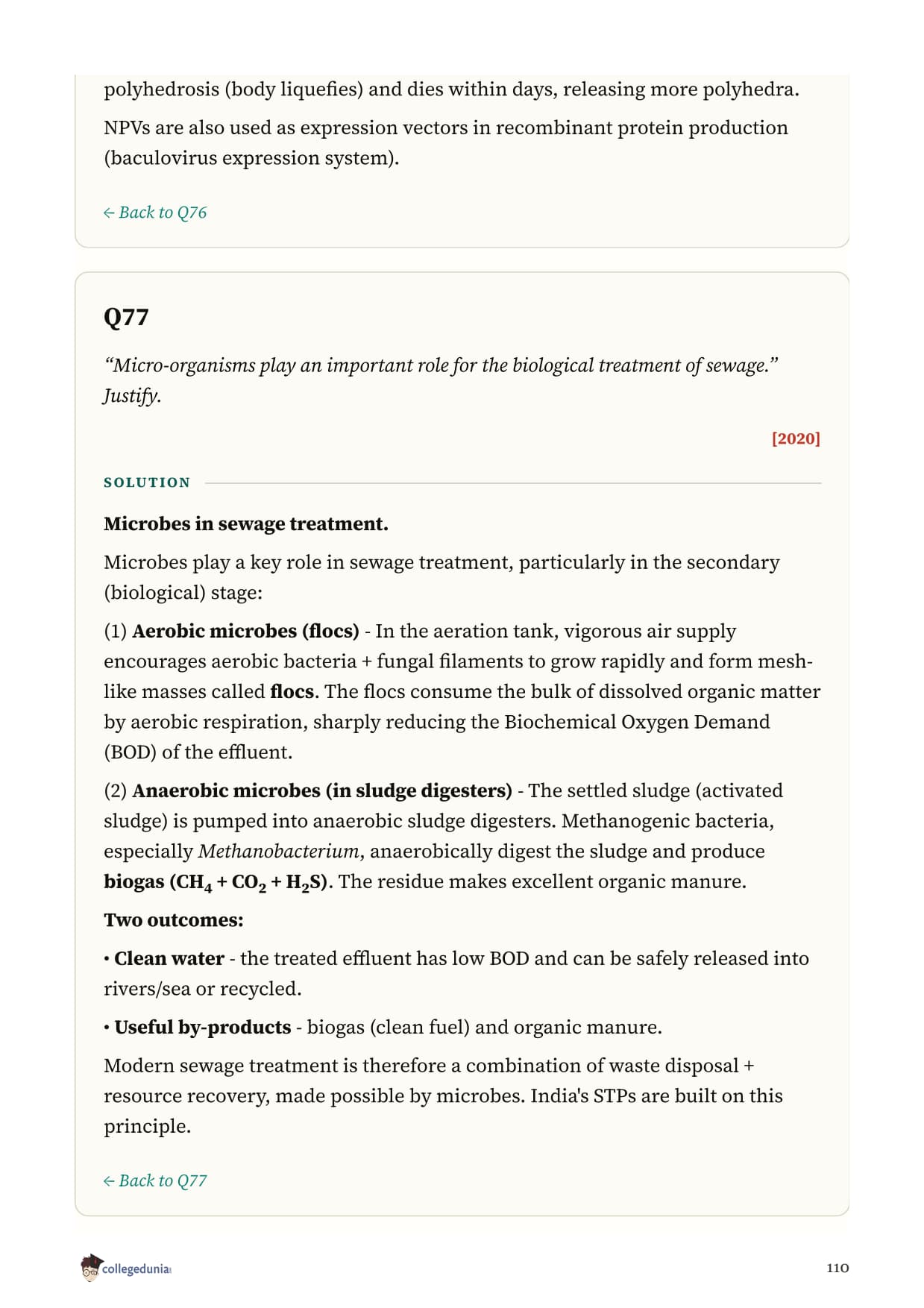Select the bold "Aerobic microbes (flocs)" term

(x=246, y=631)
